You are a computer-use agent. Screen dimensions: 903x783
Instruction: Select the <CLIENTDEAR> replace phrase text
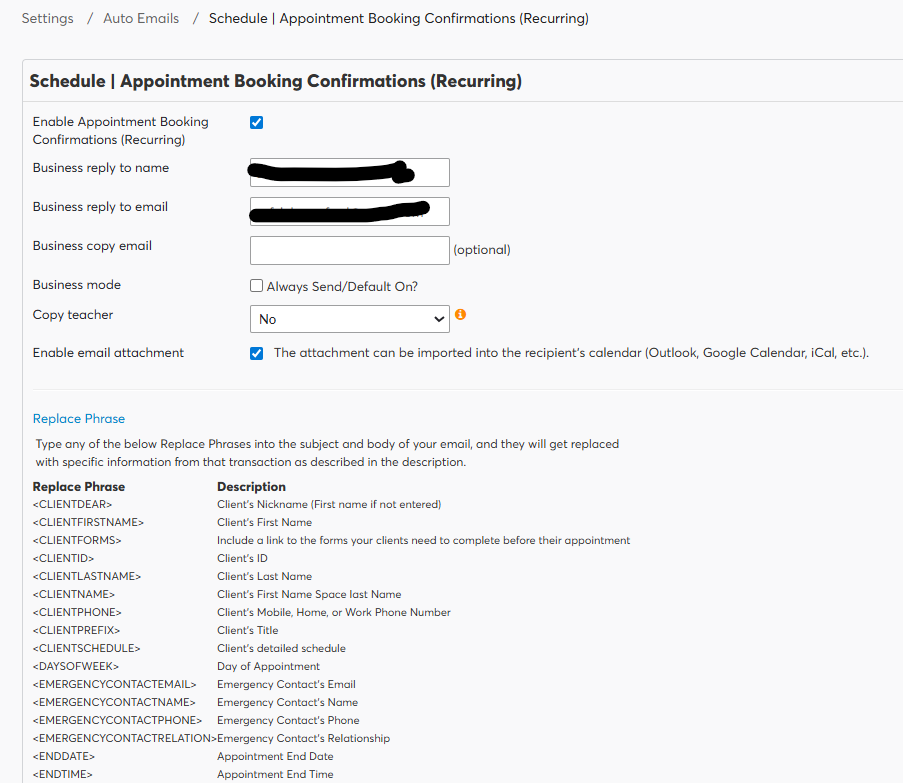[72, 504]
